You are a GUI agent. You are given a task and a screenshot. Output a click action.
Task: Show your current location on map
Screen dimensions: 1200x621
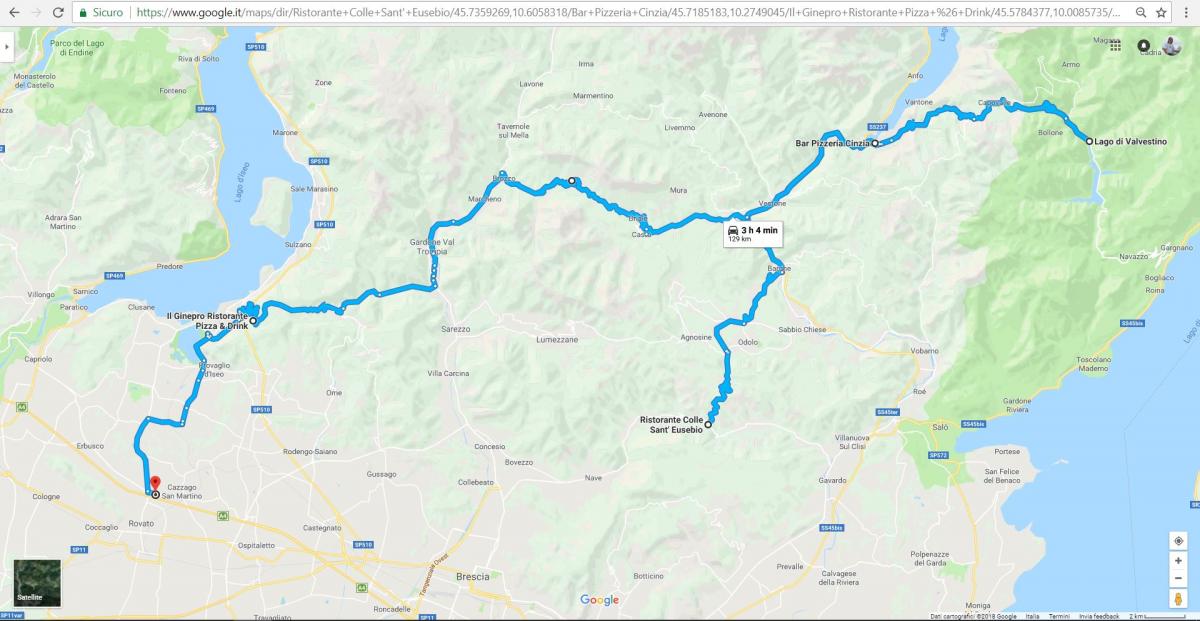pos(1178,541)
